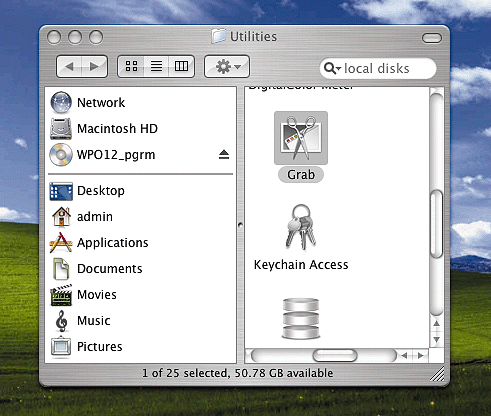
Task: Open Documents via its sidebar label
Action: (x=110, y=269)
